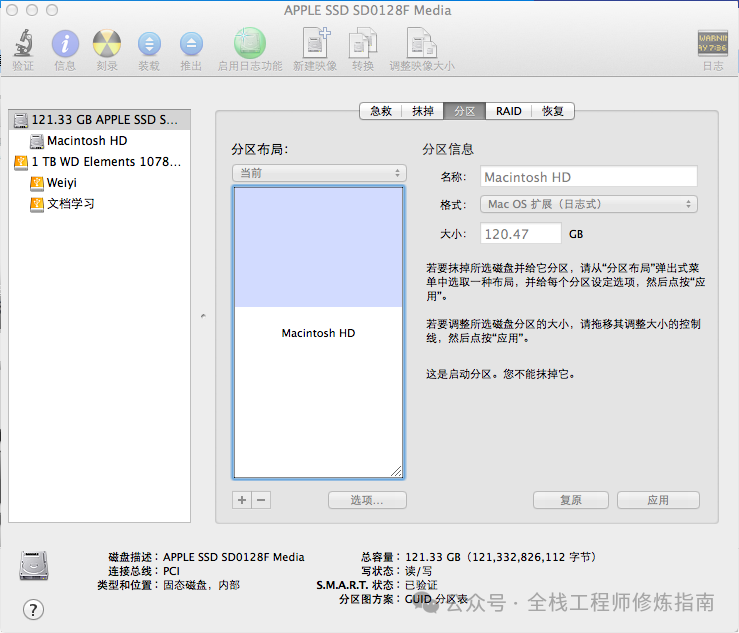Click the partition resize handle in the layout corner
This screenshot has width=739, height=633.
[x=397, y=472]
